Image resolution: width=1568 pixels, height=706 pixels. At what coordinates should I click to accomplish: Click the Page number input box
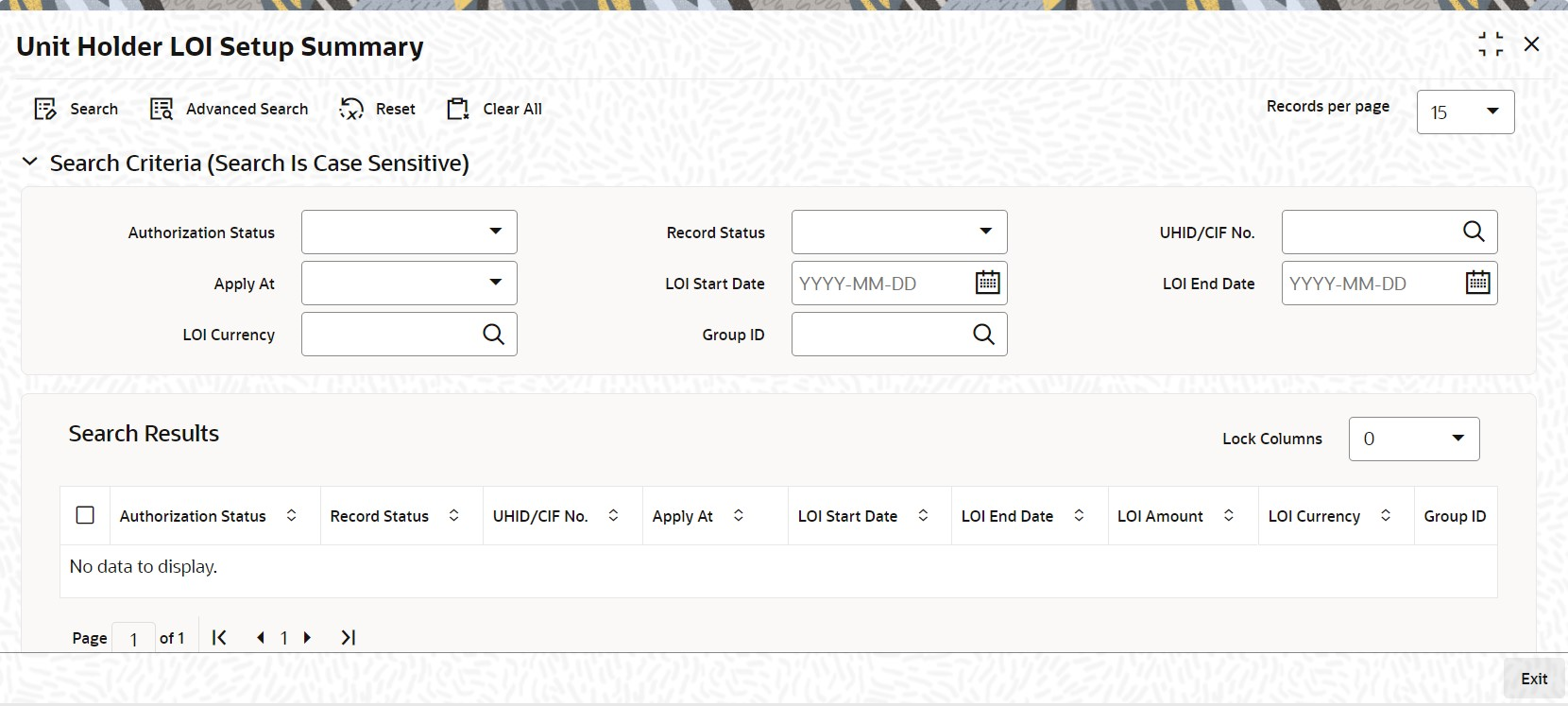click(x=133, y=638)
